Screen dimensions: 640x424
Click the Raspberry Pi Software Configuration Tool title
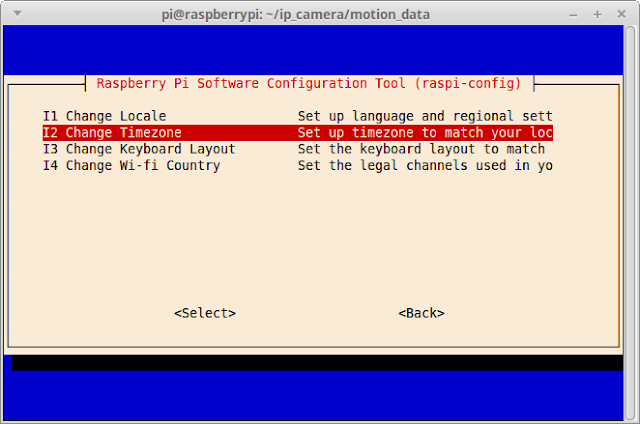[309, 83]
